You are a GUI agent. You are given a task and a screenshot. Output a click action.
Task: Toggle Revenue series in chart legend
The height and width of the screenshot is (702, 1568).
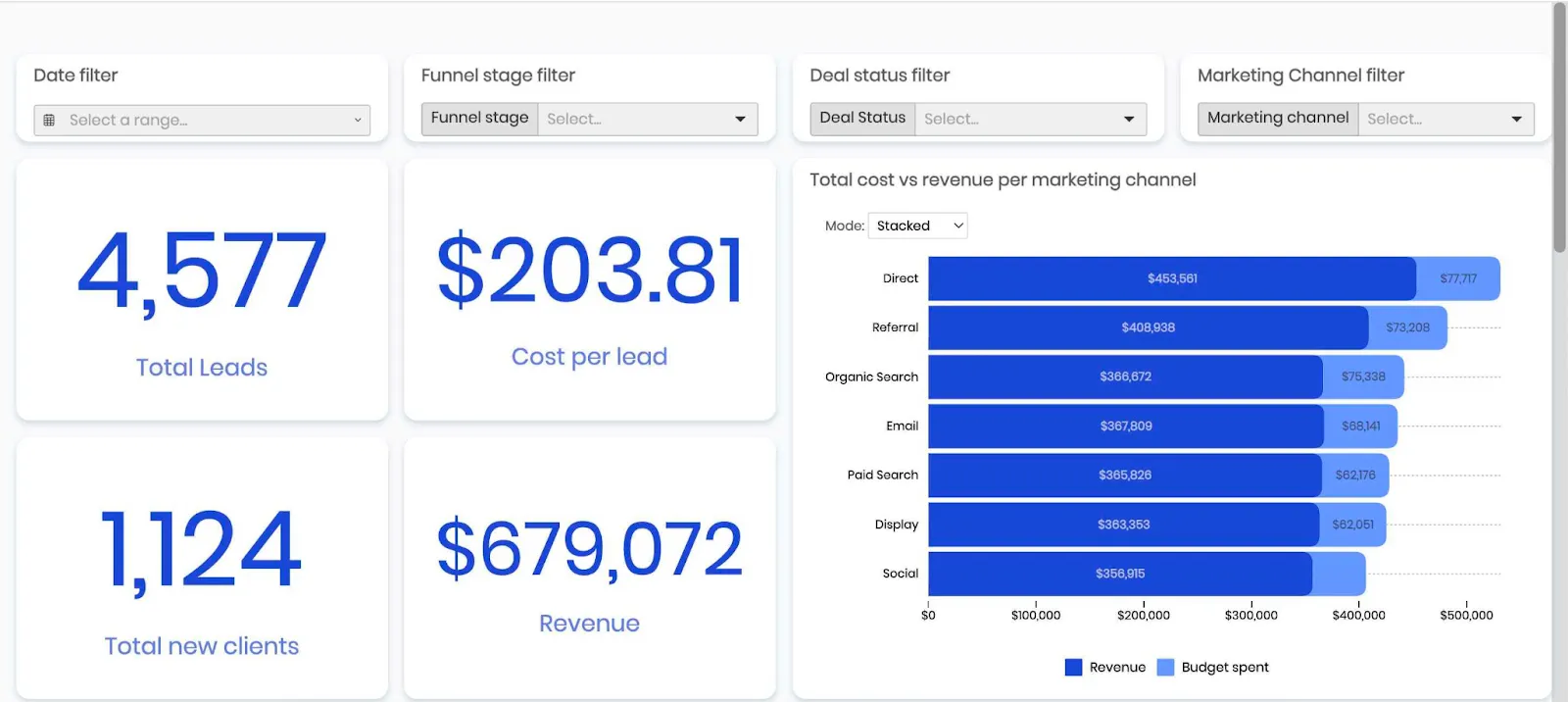click(1105, 668)
